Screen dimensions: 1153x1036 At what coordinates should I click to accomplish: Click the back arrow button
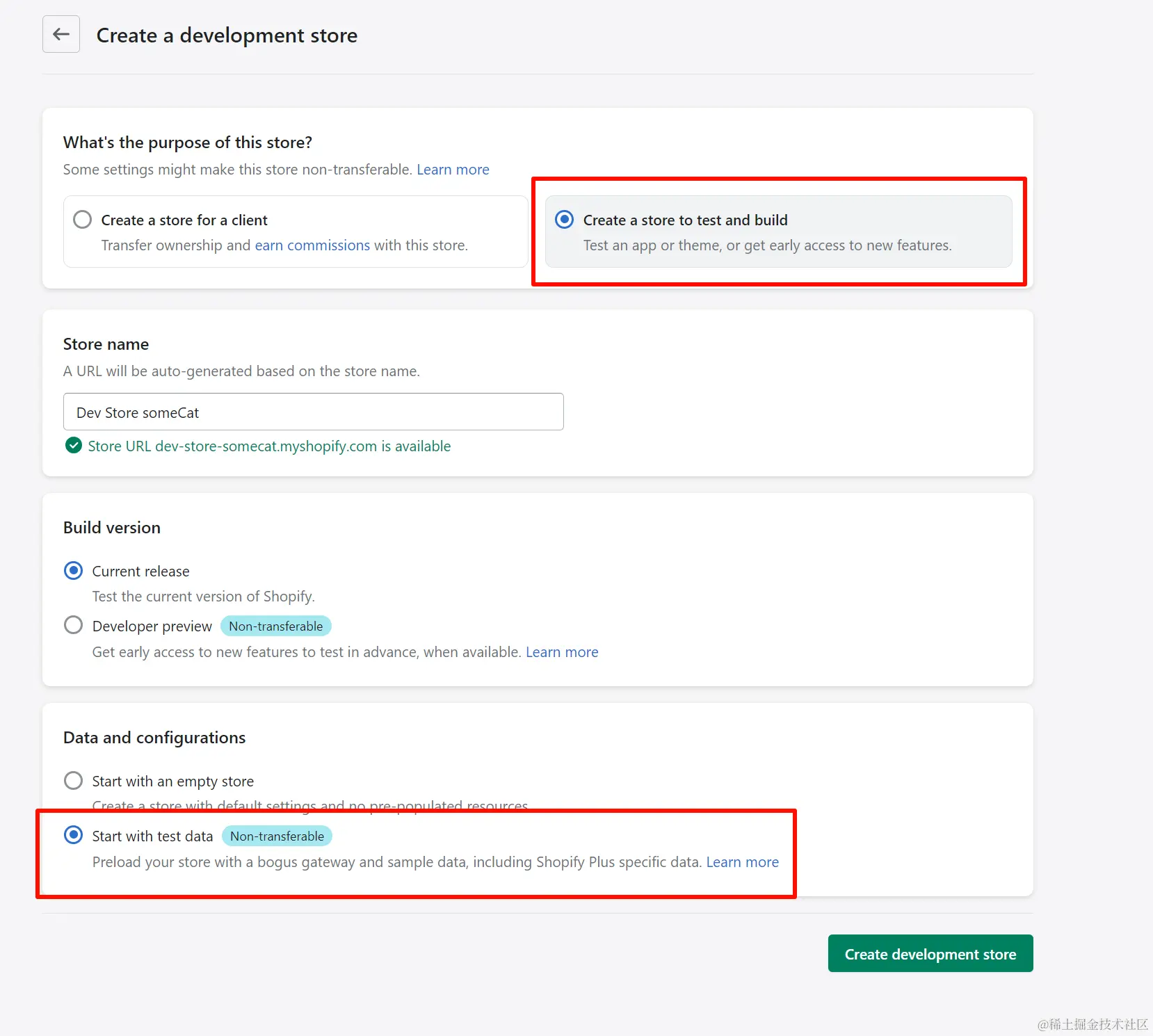click(x=61, y=34)
